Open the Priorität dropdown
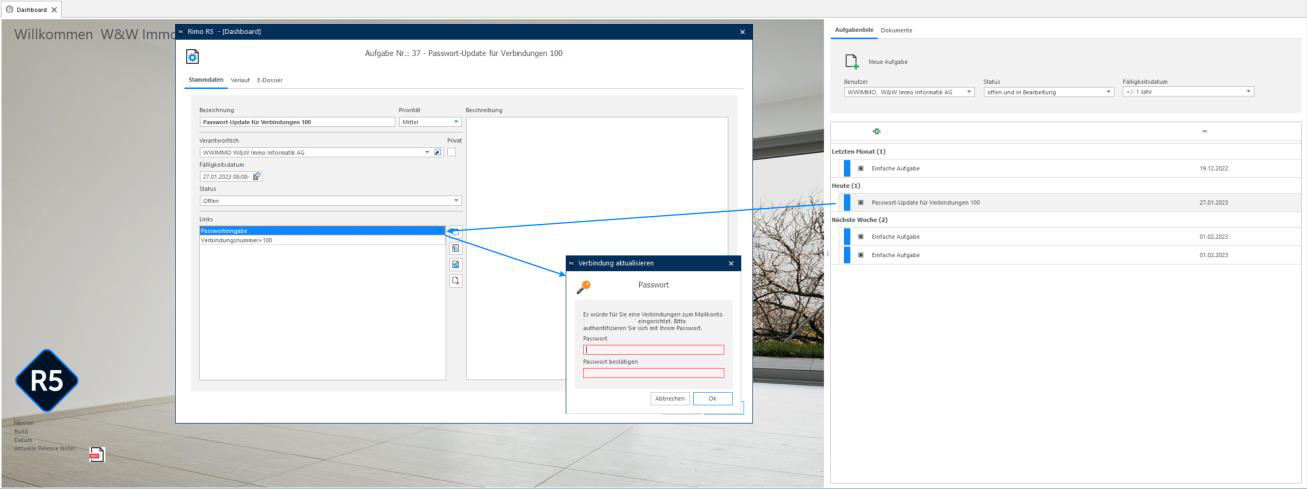The height and width of the screenshot is (489, 1307). point(456,122)
